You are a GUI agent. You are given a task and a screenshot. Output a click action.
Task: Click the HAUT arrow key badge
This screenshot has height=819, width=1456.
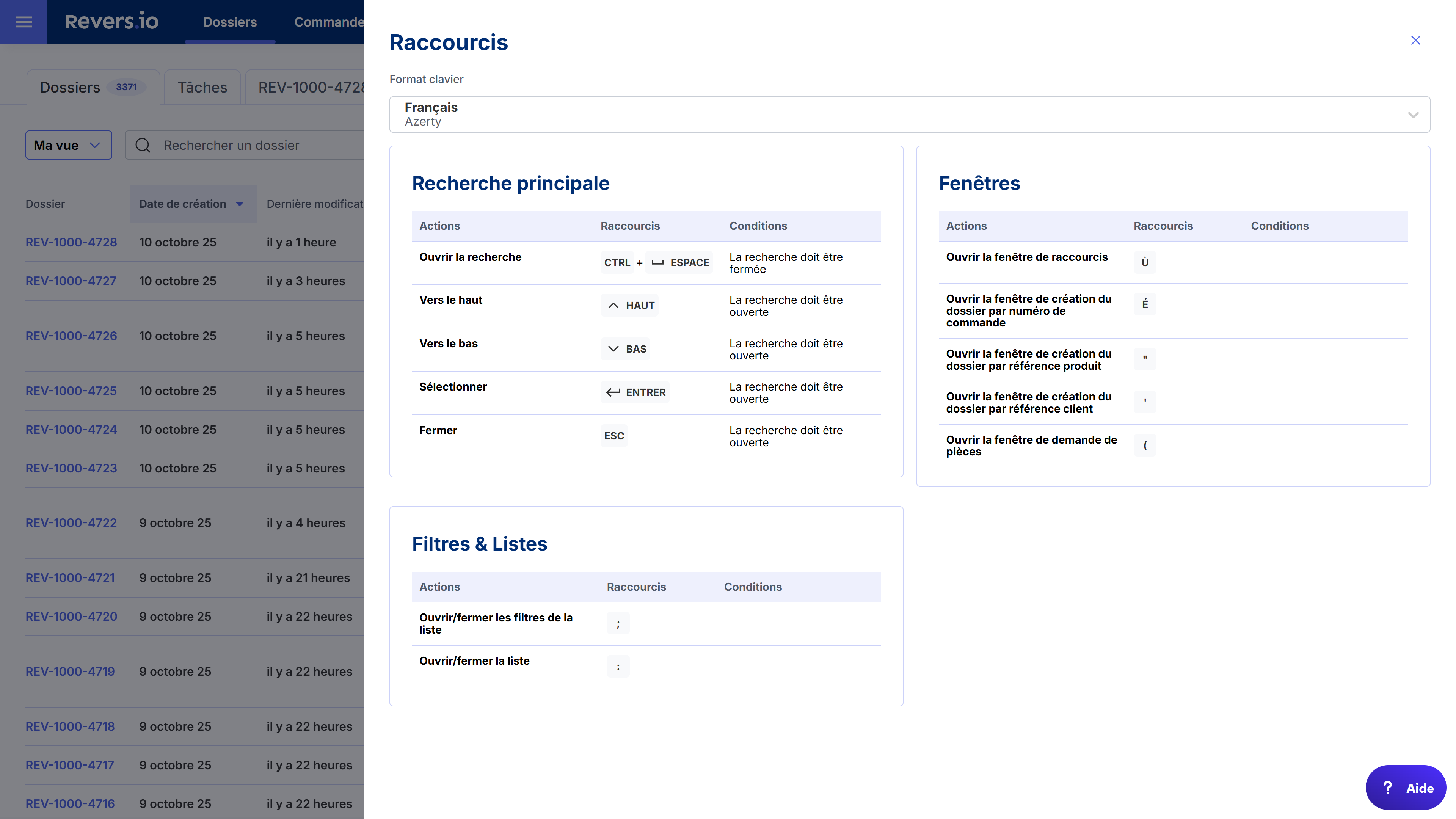pos(630,305)
